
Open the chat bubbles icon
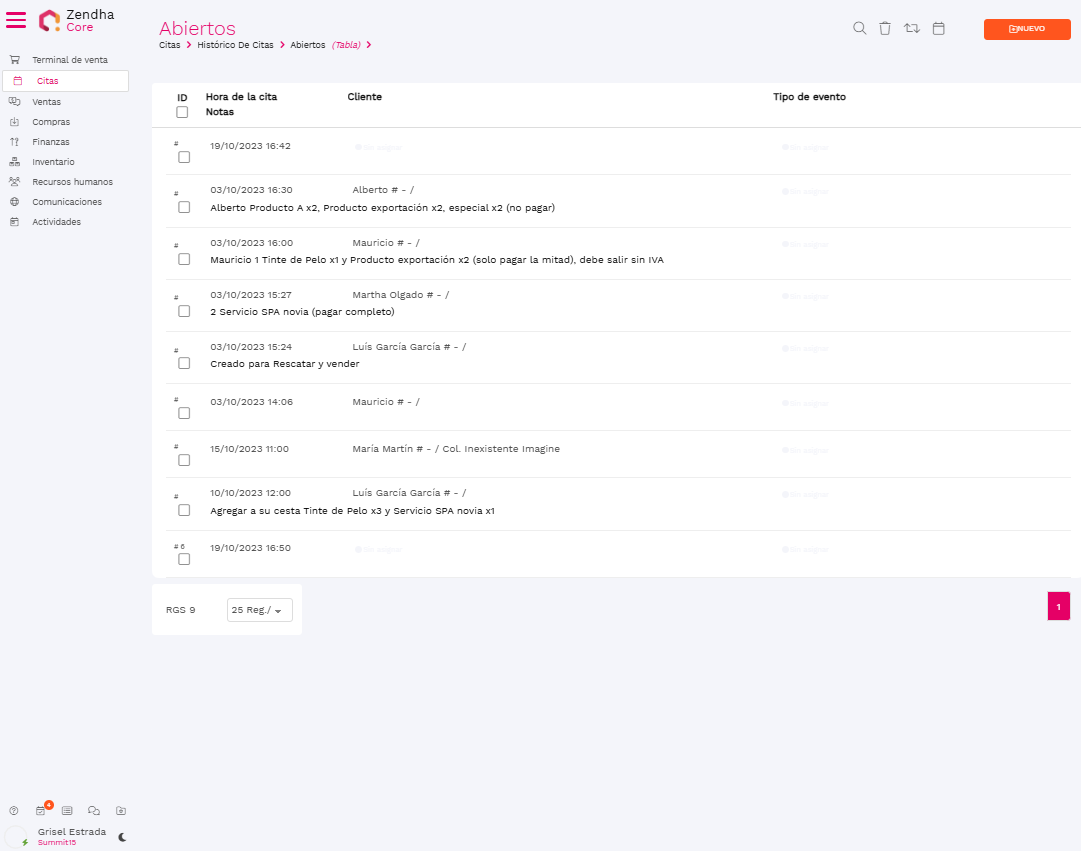pyautogui.click(x=94, y=811)
